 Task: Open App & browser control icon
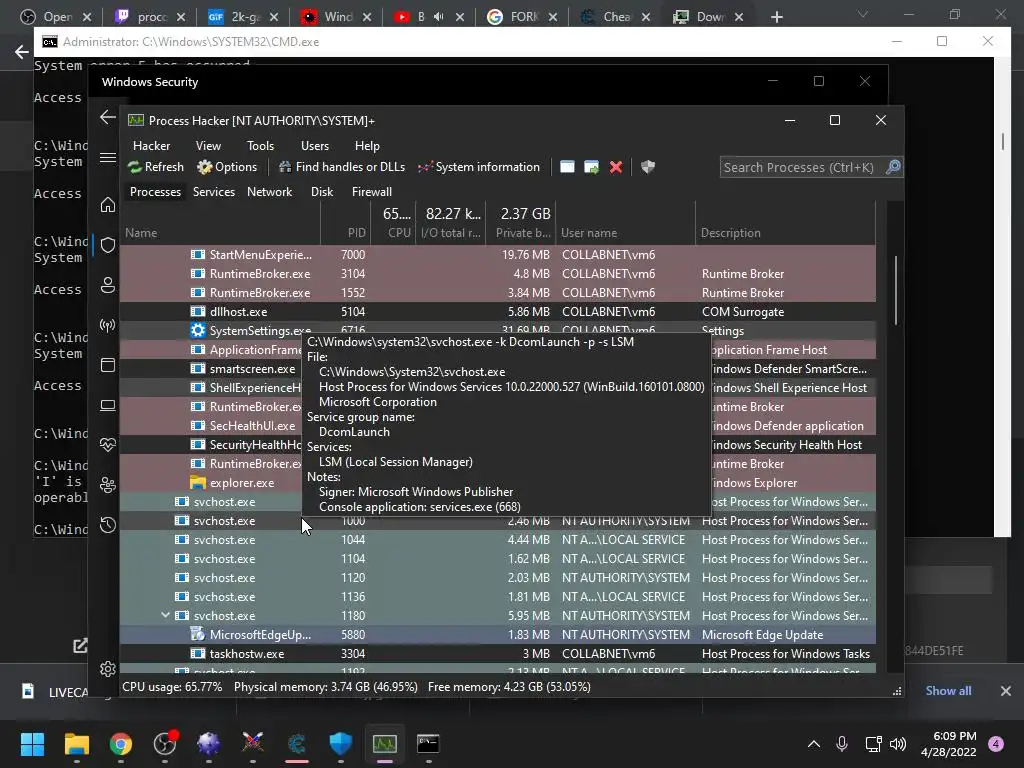click(108, 365)
